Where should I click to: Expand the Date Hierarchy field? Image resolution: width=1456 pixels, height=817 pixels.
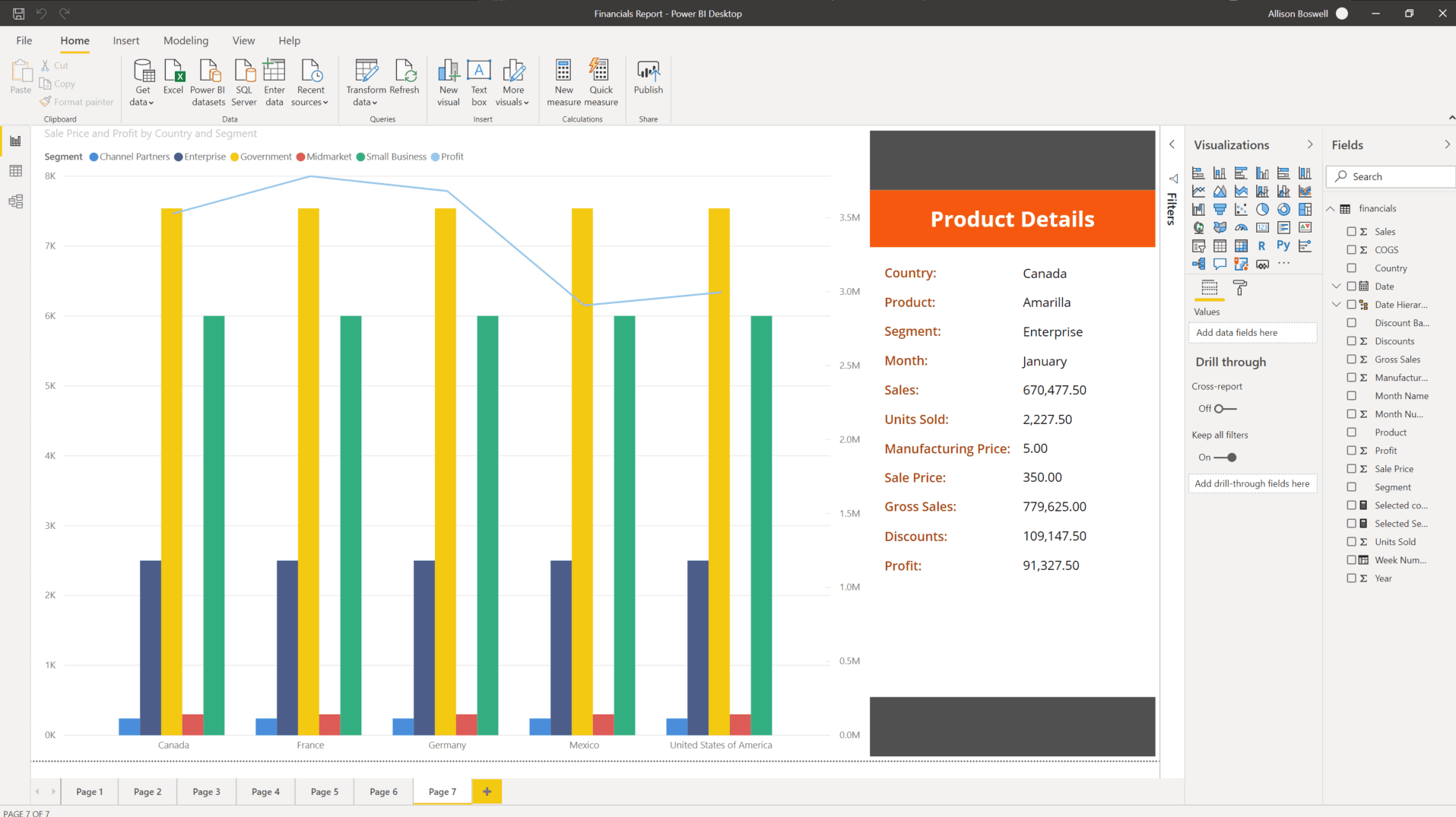tap(1336, 305)
